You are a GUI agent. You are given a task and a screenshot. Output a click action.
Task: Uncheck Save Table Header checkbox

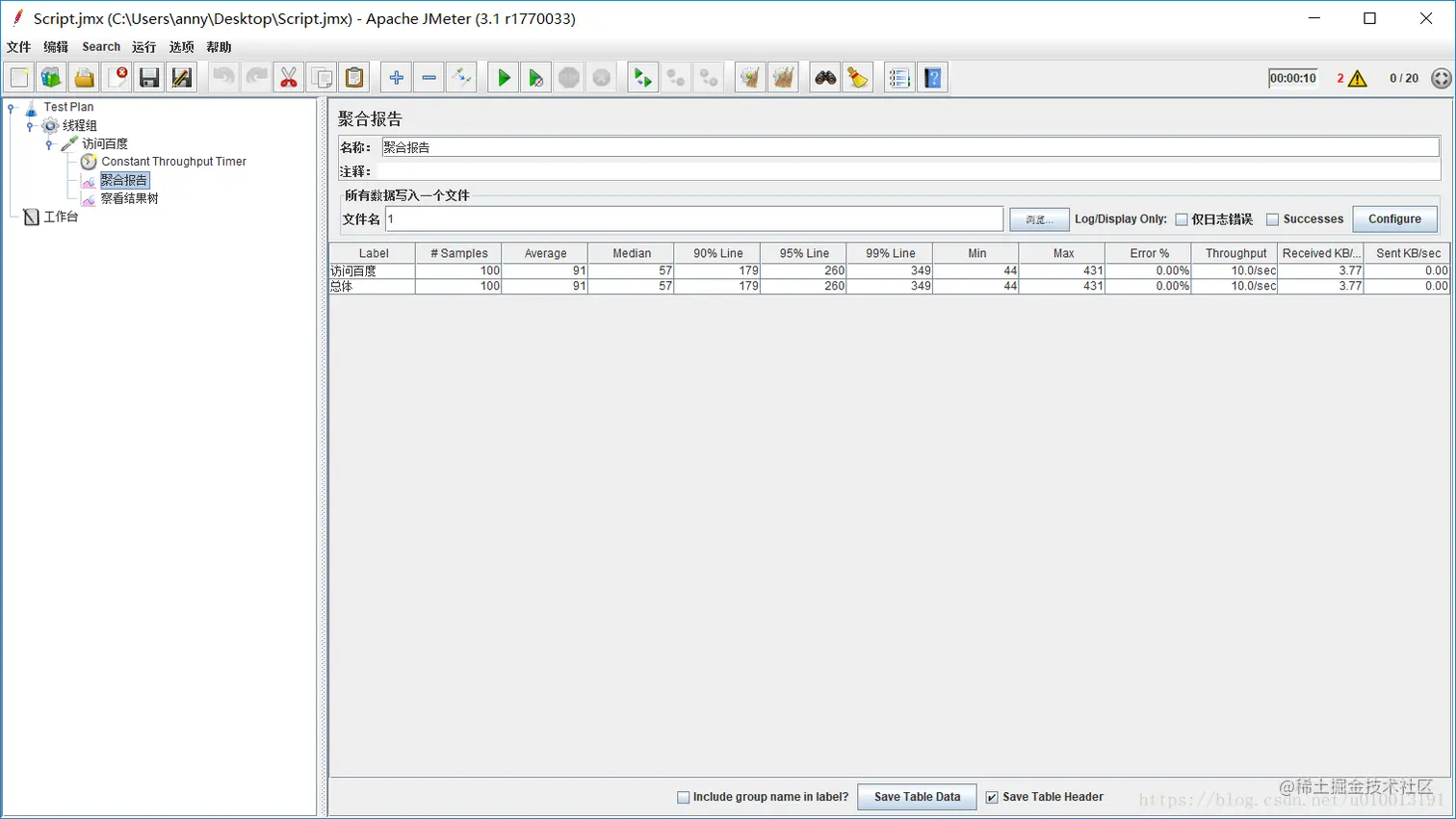[x=992, y=797]
